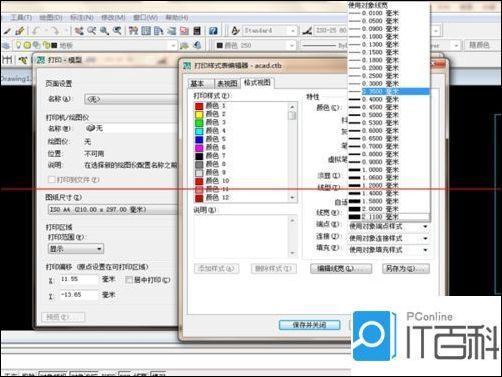
Task: Open the 标注(N) menu
Action: [82, 17]
